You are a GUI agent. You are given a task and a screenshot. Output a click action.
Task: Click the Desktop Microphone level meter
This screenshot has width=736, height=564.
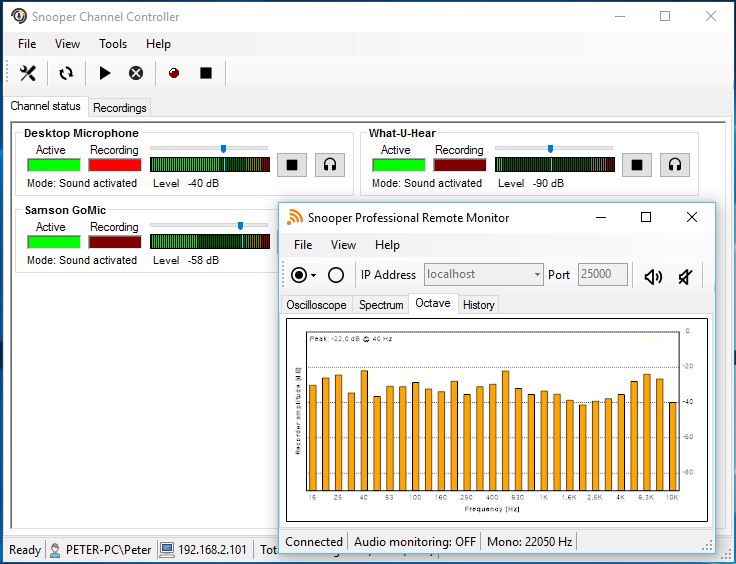(x=210, y=164)
